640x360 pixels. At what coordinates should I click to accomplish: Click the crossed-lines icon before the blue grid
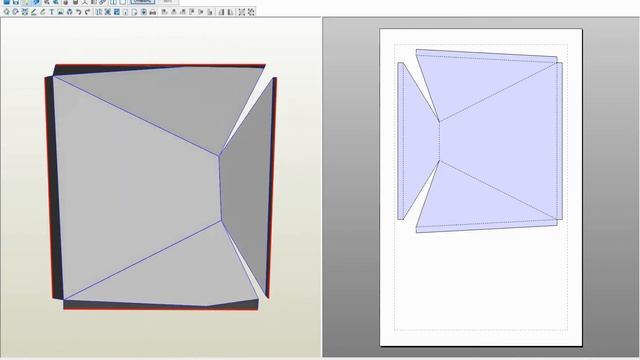(x=107, y=12)
